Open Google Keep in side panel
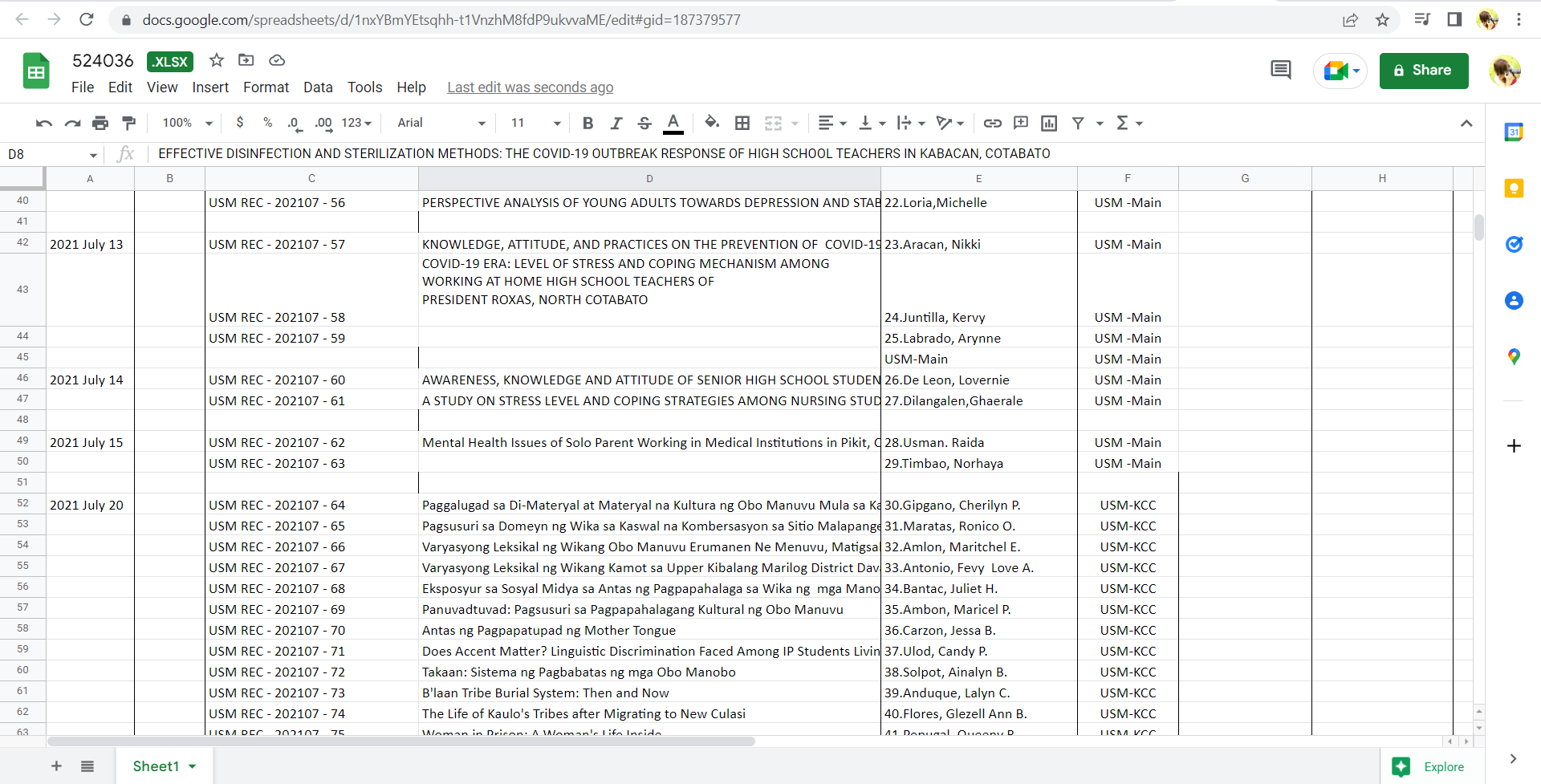Screen dimensions: 1541x784 [x=1514, y=189]
